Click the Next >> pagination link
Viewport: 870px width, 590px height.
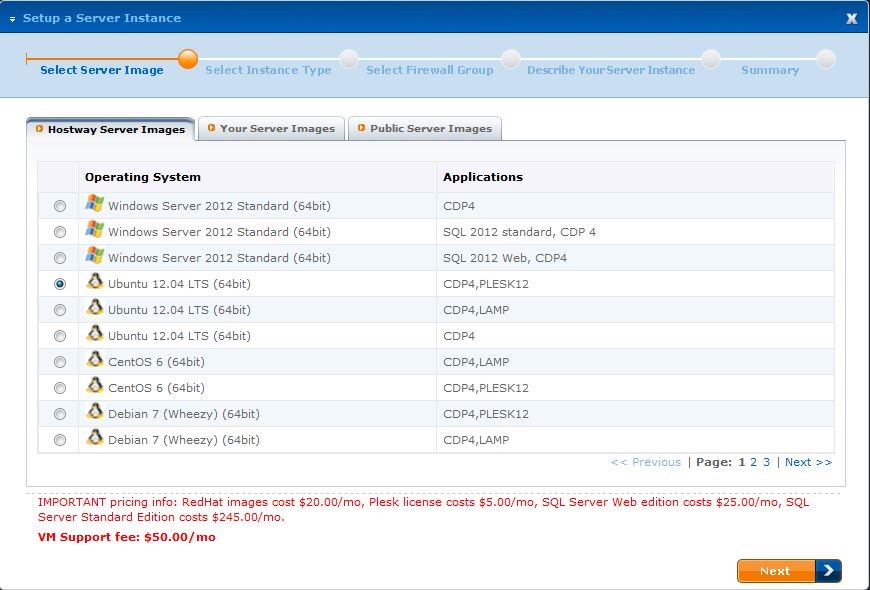tap(808, 462)
